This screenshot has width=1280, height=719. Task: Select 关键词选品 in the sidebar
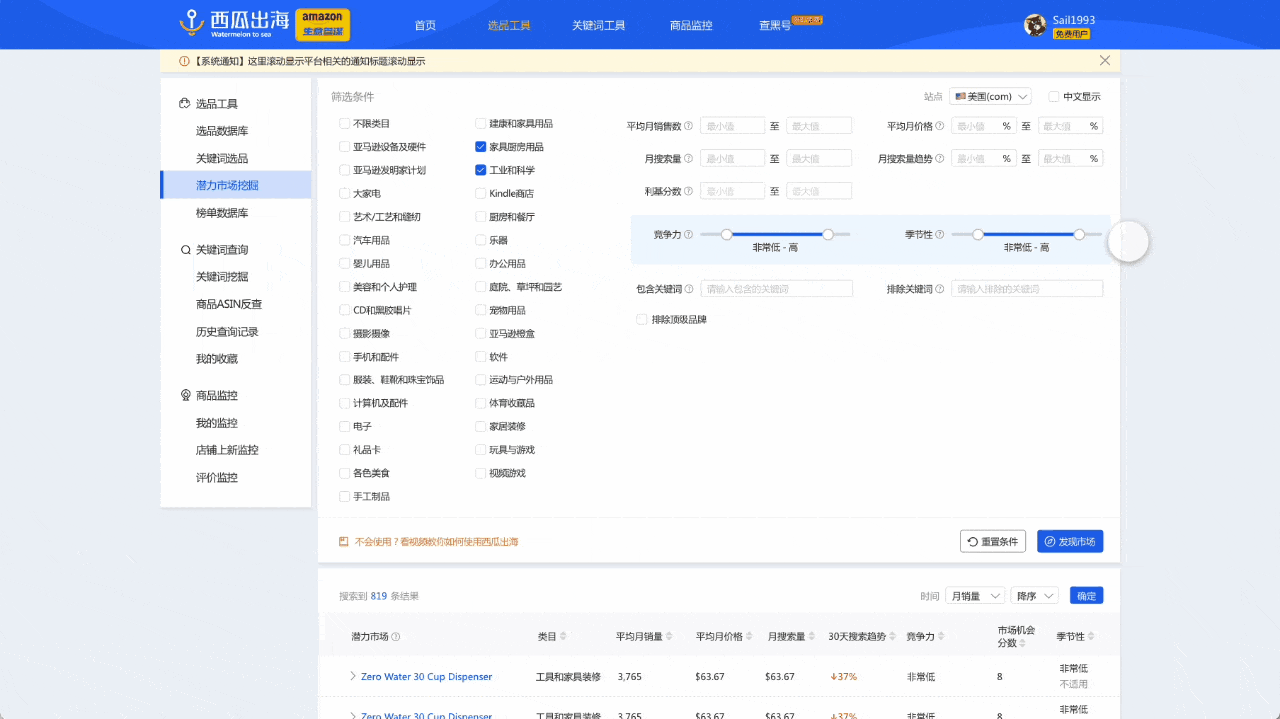pos(222,158)
